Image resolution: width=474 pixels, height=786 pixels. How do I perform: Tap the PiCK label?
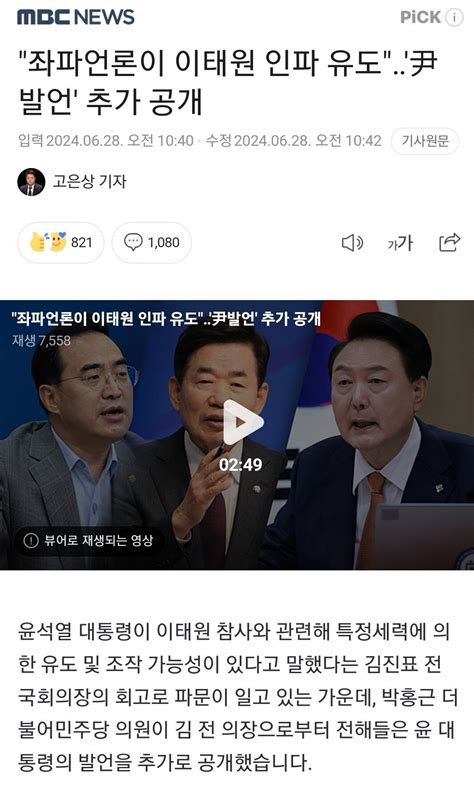tap(420, 17)
